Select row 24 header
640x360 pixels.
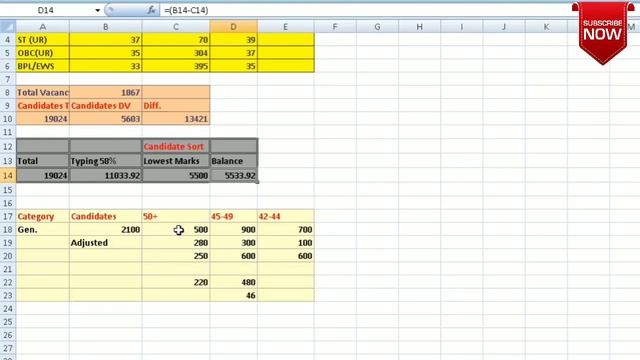(8, 309)
